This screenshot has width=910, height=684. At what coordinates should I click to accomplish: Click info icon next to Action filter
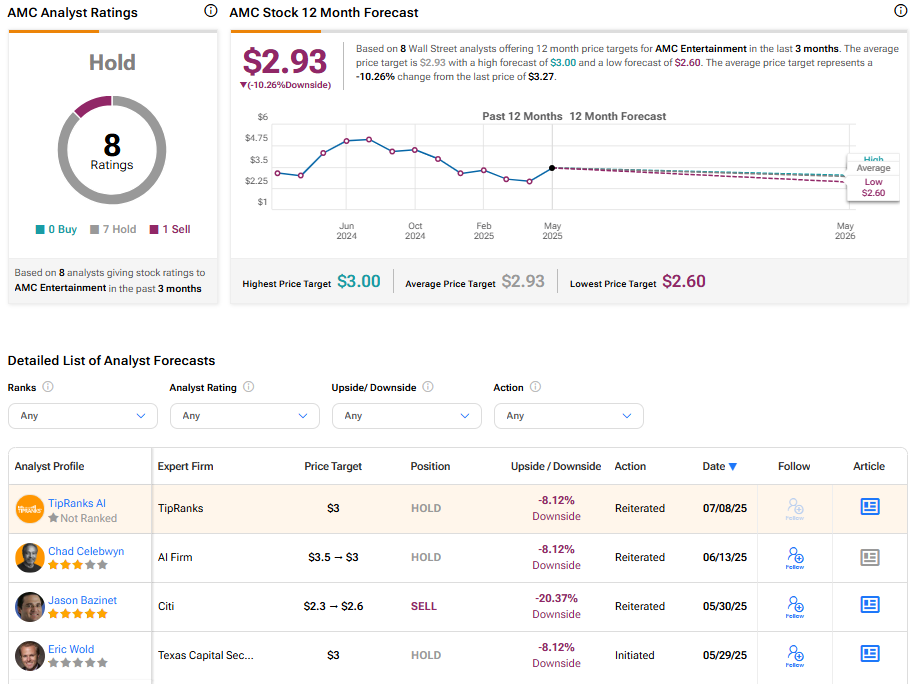[x=536, y=386]
